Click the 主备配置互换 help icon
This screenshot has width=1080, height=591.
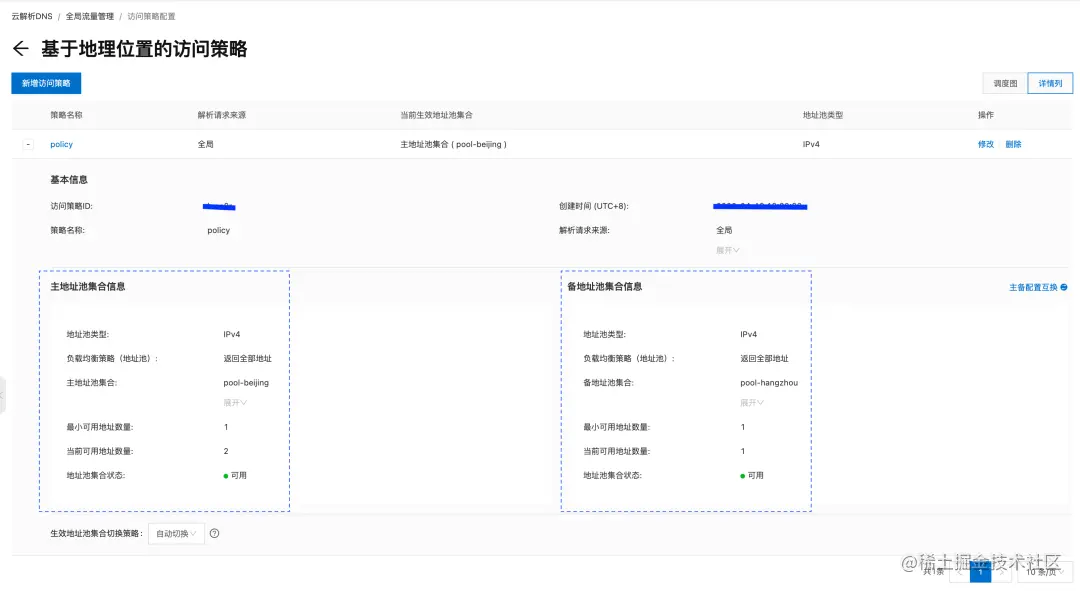click(x=1064, y=287)
